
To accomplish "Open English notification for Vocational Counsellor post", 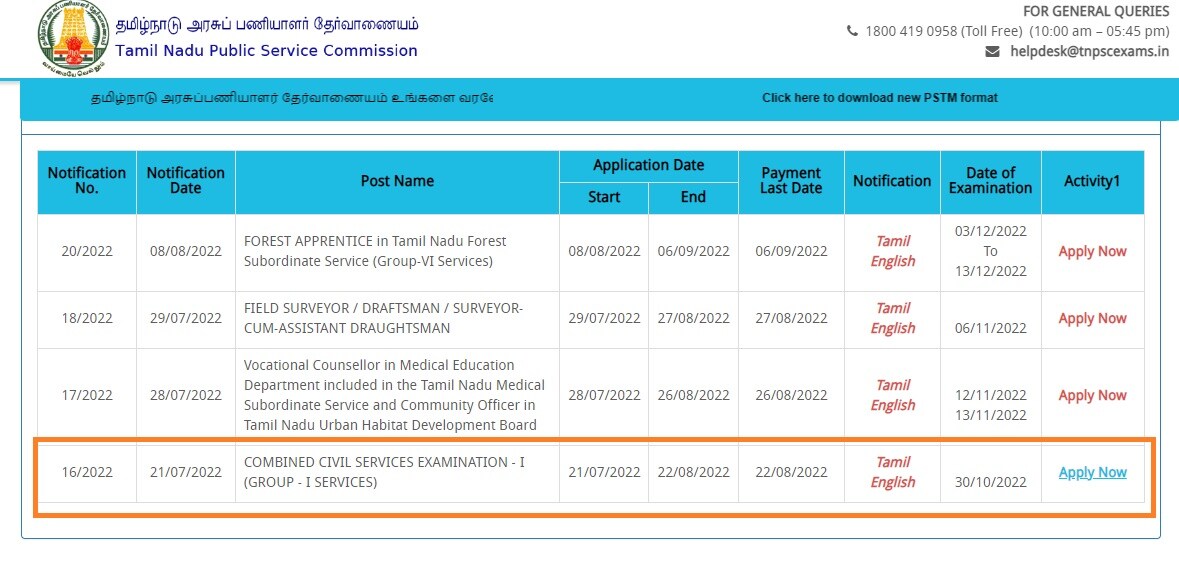I will (x=893, y=405).
